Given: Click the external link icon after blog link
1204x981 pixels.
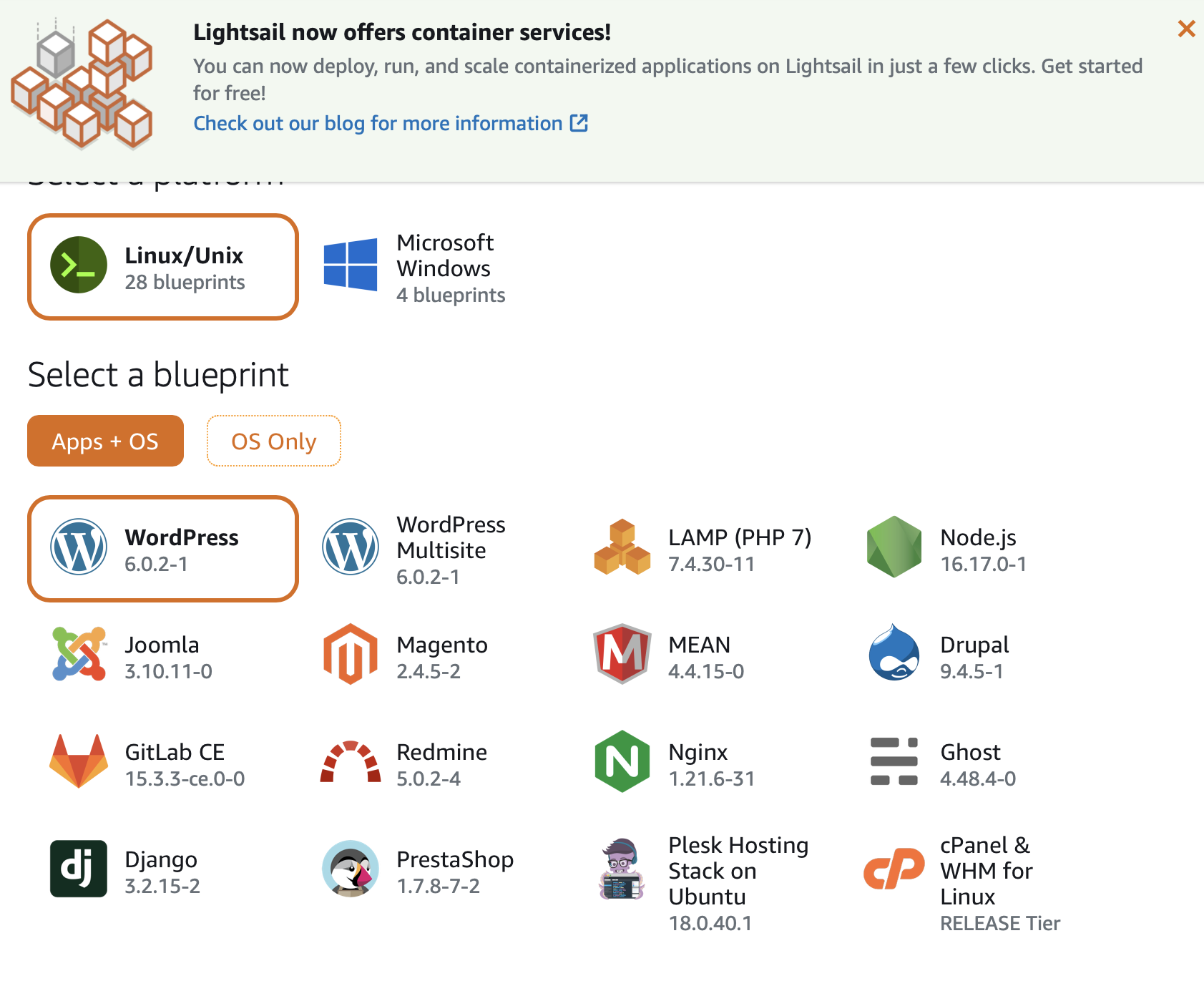Looking at the screenshot, I should coord(579,123).
